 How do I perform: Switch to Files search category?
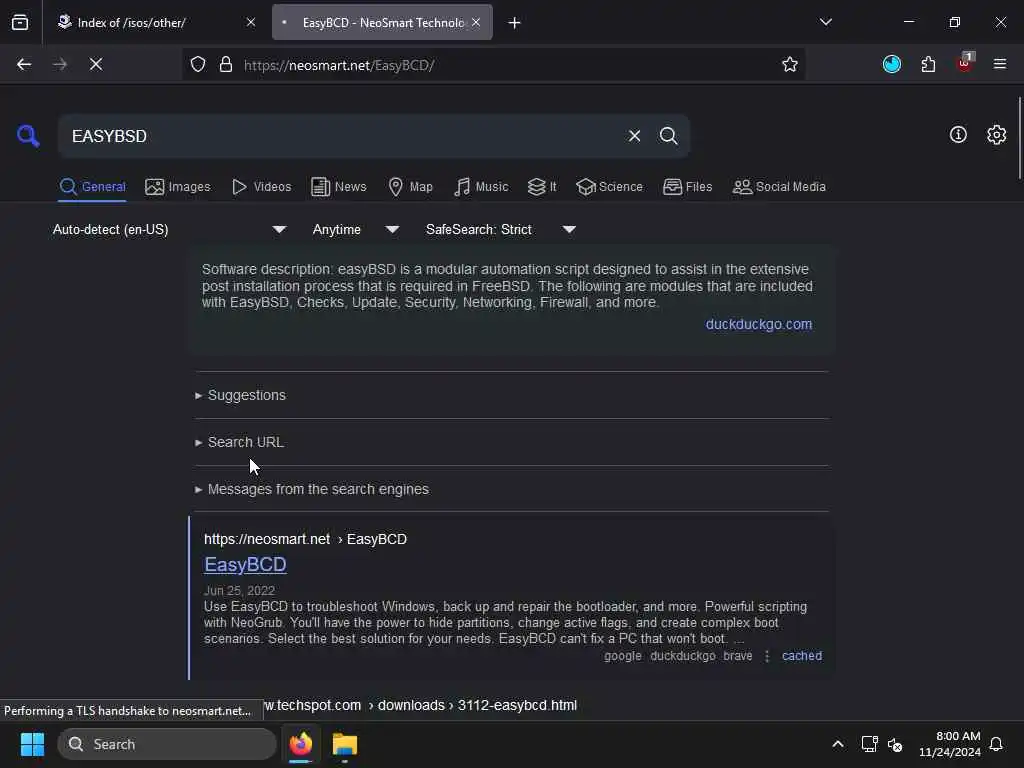[x=687, y=187]
